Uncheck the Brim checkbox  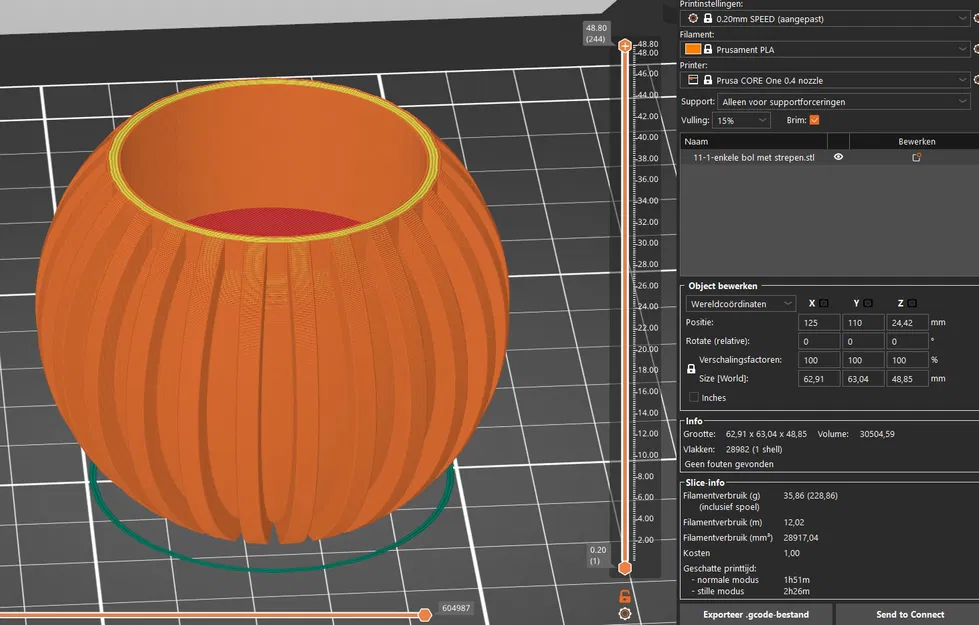click(814, 120)
